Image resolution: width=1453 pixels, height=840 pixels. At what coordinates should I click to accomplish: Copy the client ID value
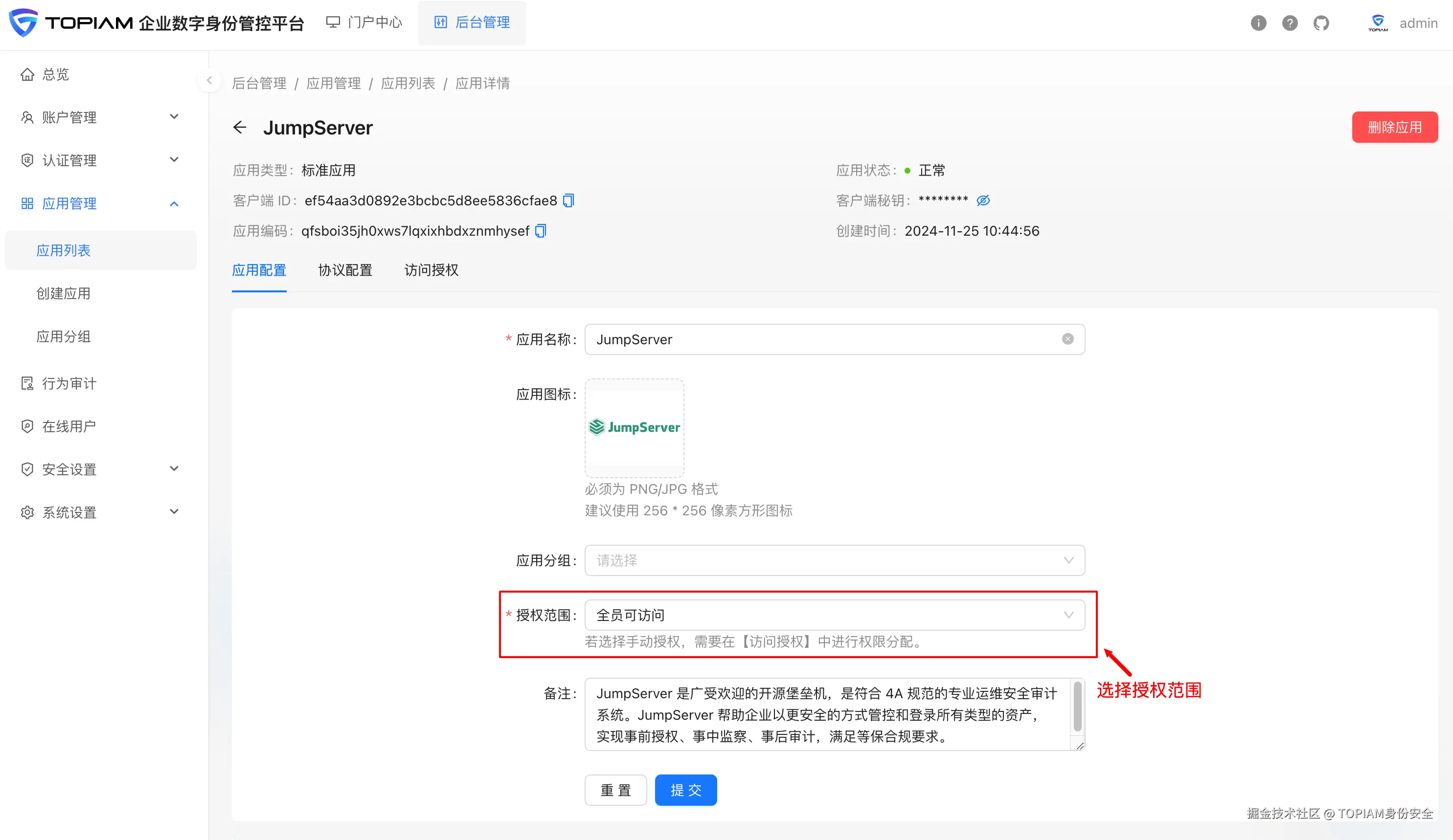coord(568,200)
